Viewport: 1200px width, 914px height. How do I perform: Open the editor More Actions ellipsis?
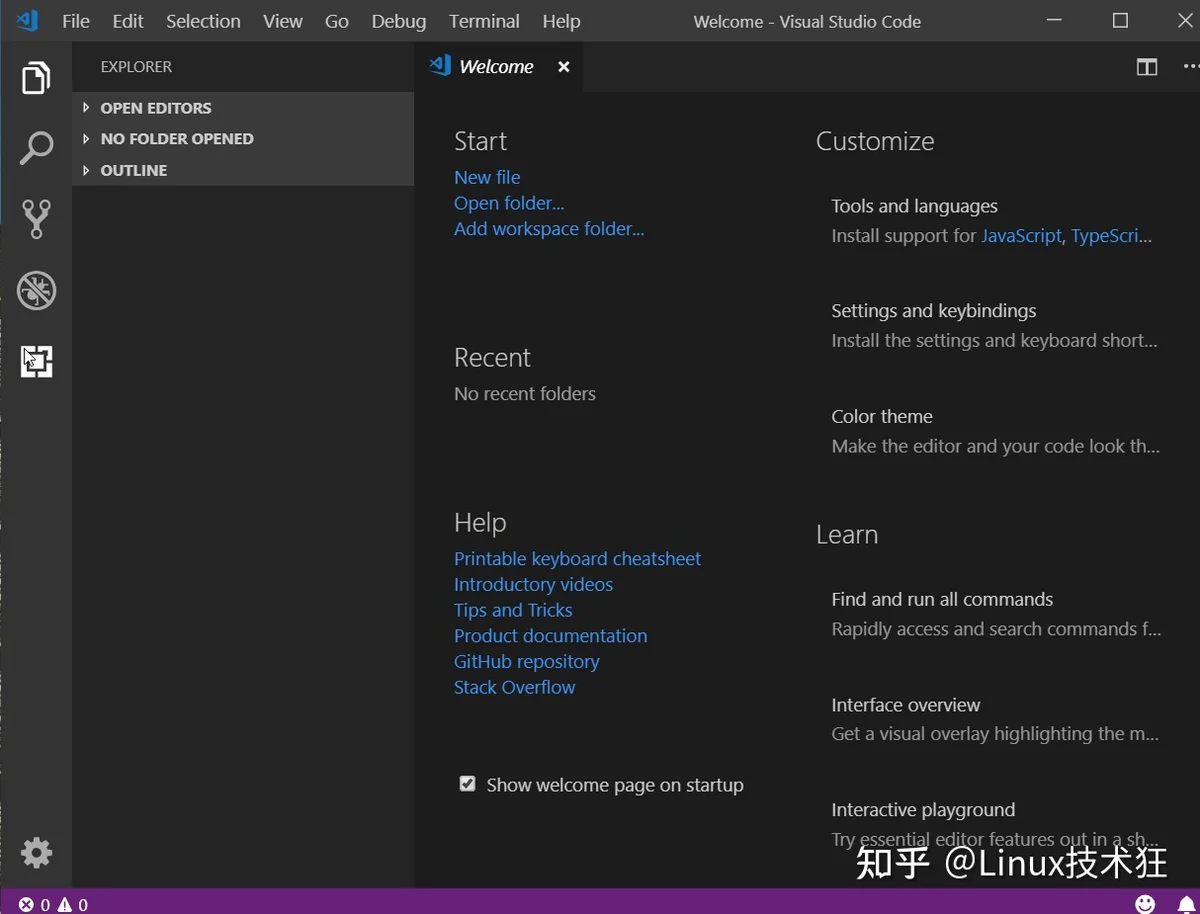[x=1191, y=67]
